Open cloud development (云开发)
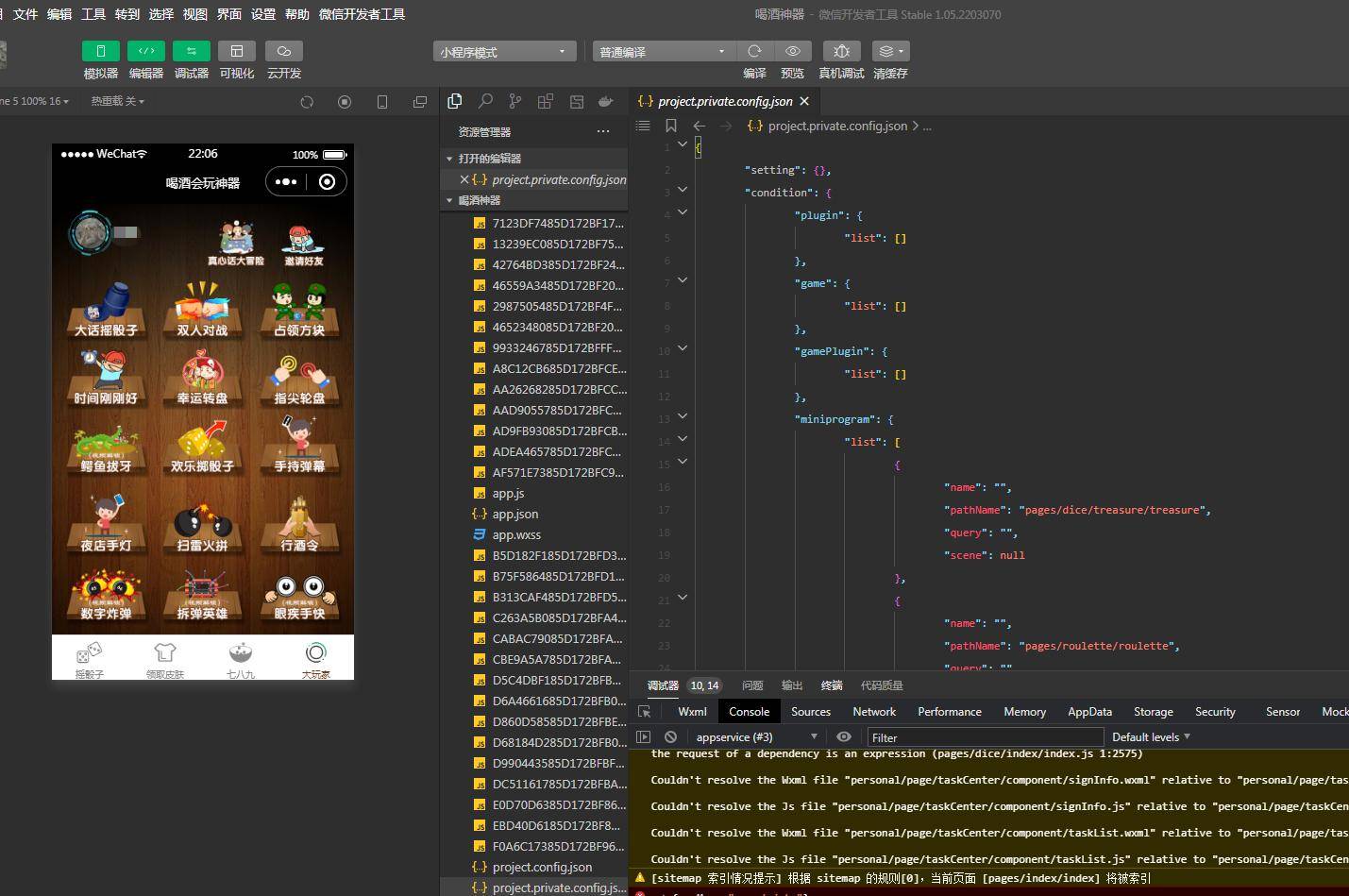This screenshot has height=896, width=1349. pyautogui.click(x=284, y=51)
